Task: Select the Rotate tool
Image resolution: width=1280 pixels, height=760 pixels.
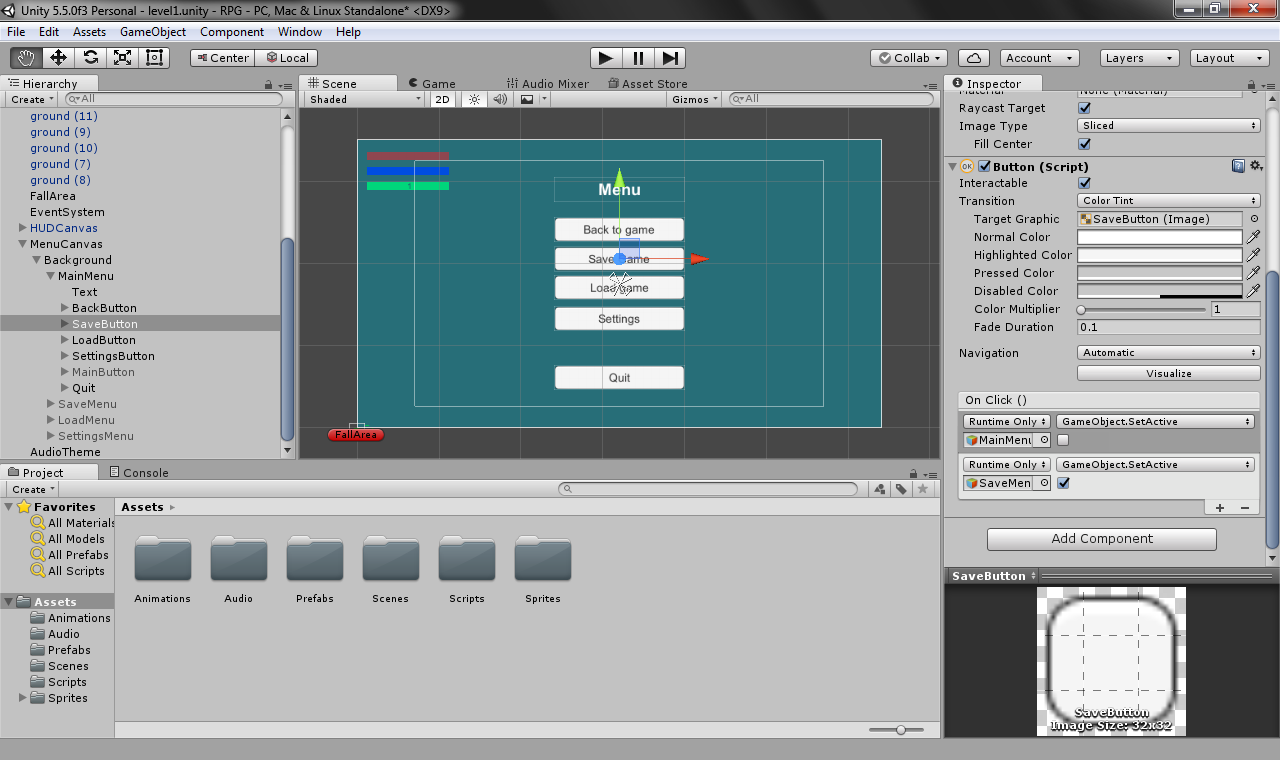Action: click(90, 58)
